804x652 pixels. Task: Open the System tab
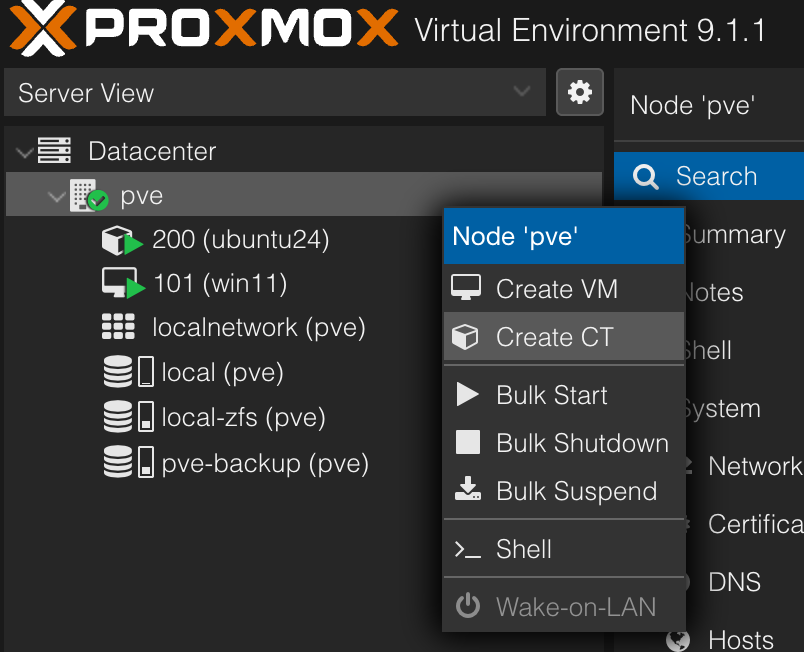(x=722, y=409)
